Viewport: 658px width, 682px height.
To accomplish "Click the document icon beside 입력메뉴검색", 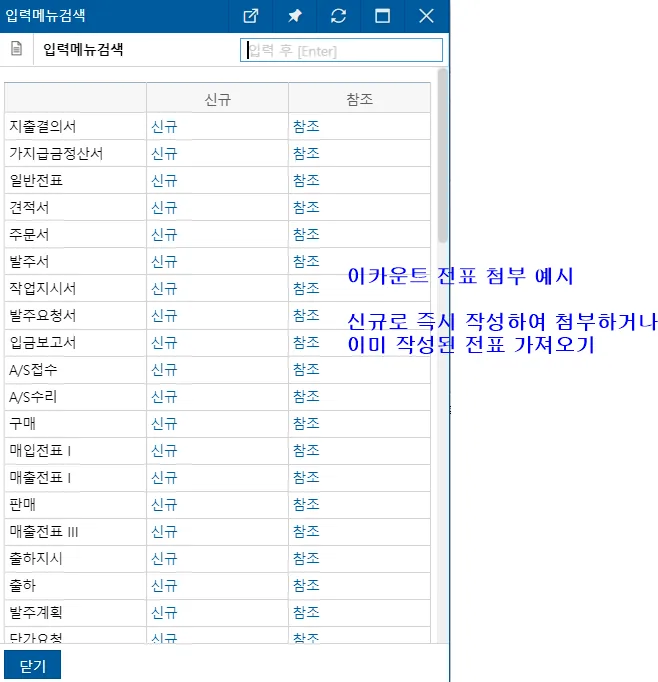I will click(x=17, y=49).
